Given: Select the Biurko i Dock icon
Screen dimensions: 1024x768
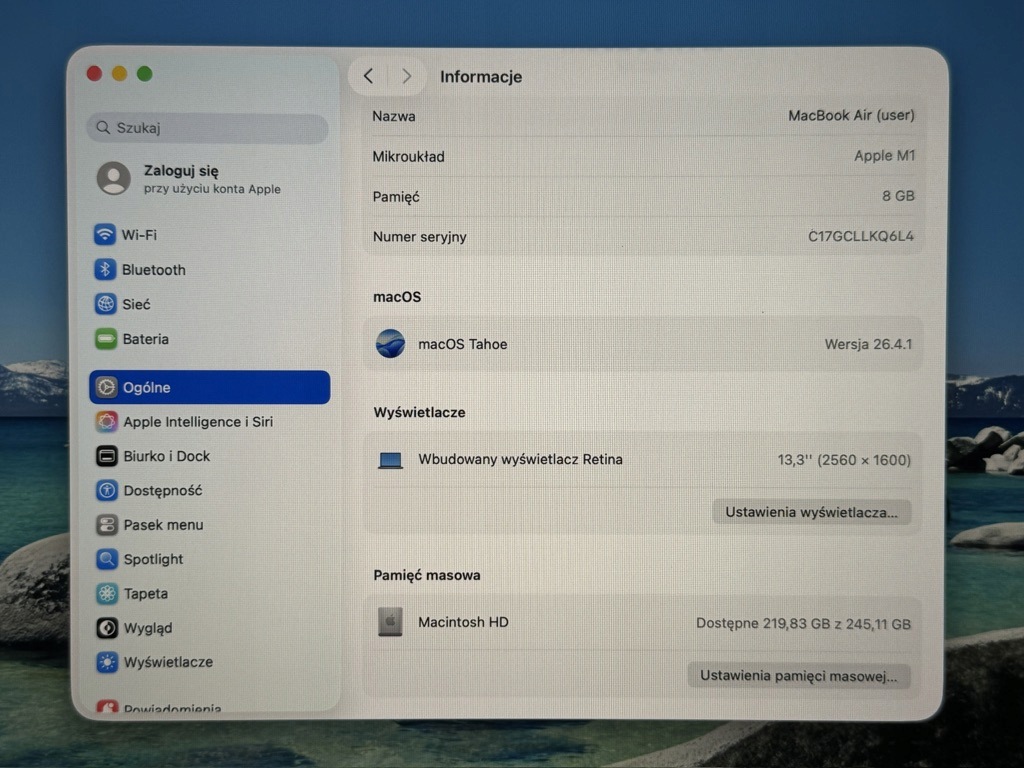Looking at the screenshot, I should 106,456.
